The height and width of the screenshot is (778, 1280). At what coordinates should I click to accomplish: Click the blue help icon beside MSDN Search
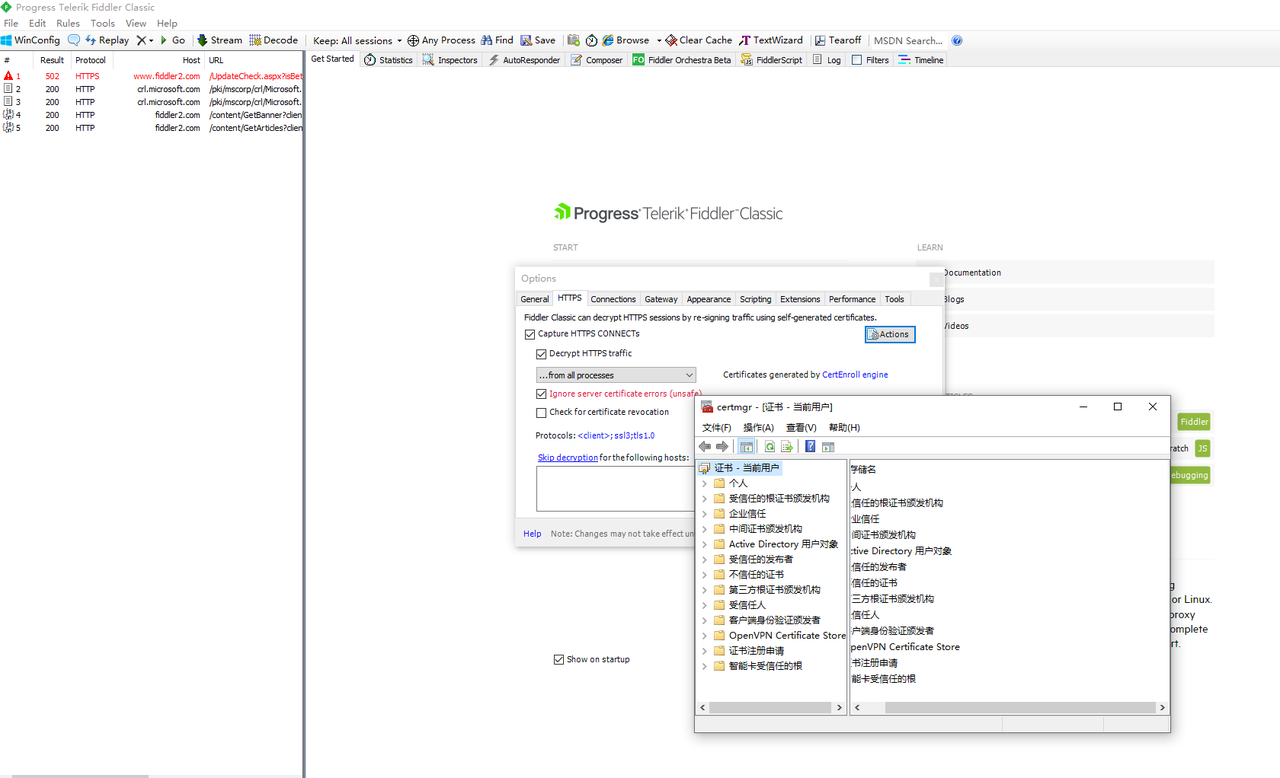point(957,41)
